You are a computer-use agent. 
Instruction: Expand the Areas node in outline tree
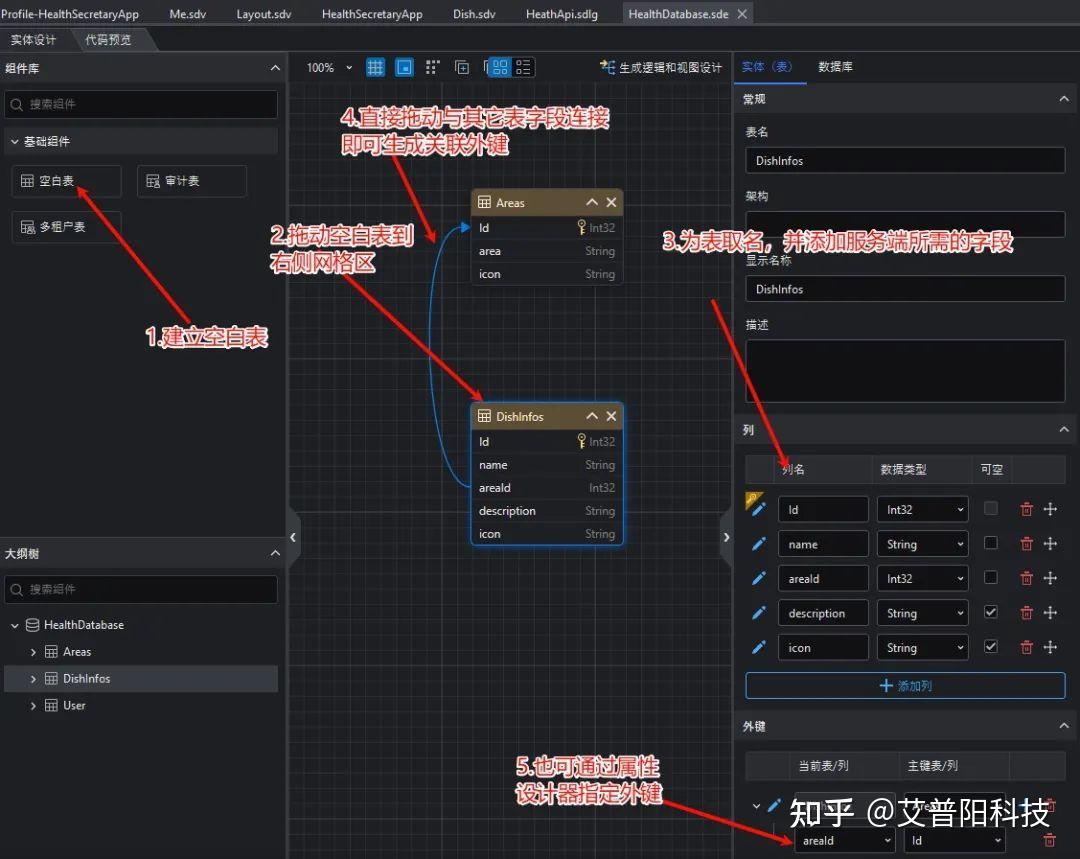tap(34, 651)
